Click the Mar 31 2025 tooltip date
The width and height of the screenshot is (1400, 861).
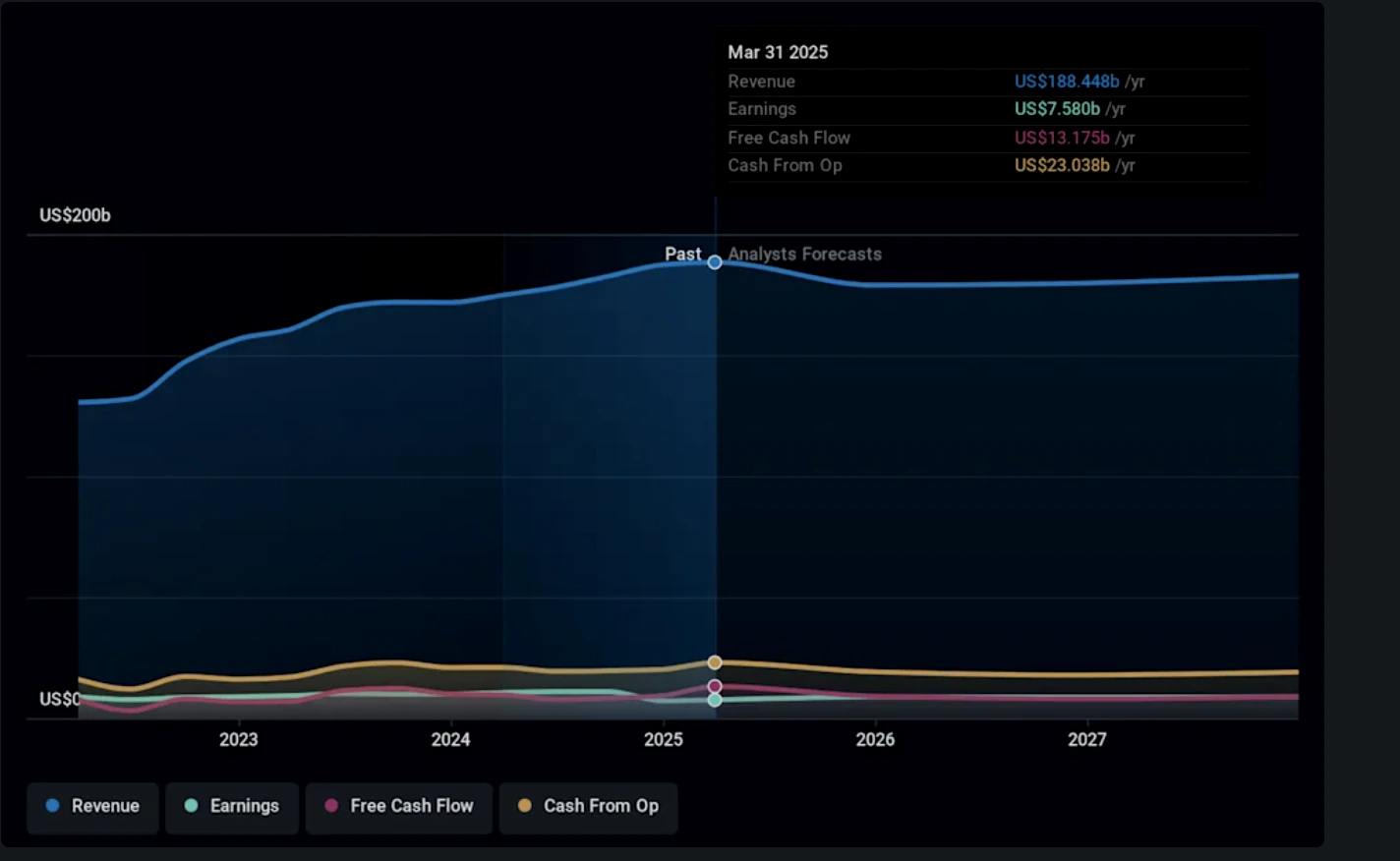coord(778,52)
